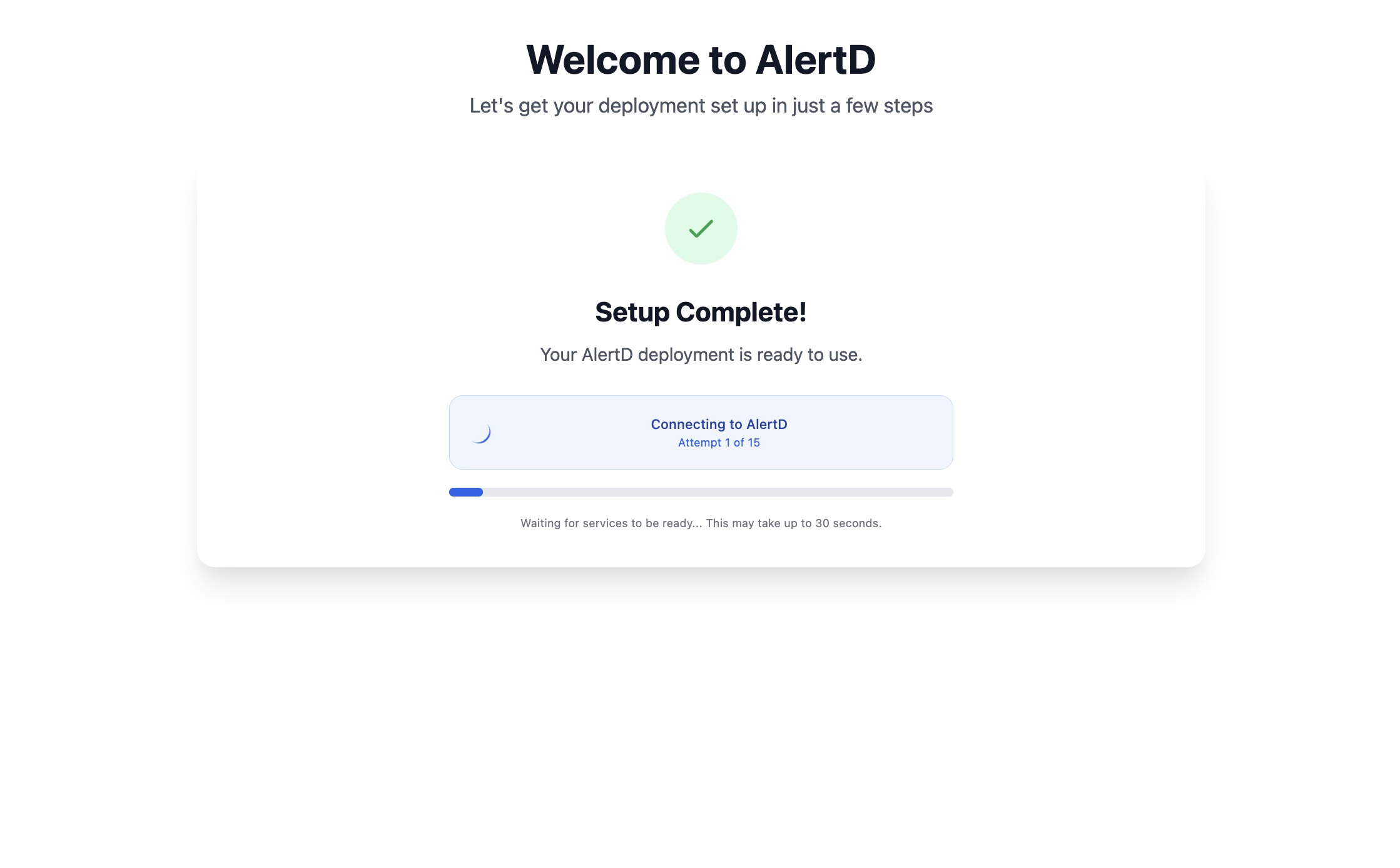This screenshot has height=868, width=1400.
Task: Click the "Setup Complete!" heading
Action: coord(701,312)
